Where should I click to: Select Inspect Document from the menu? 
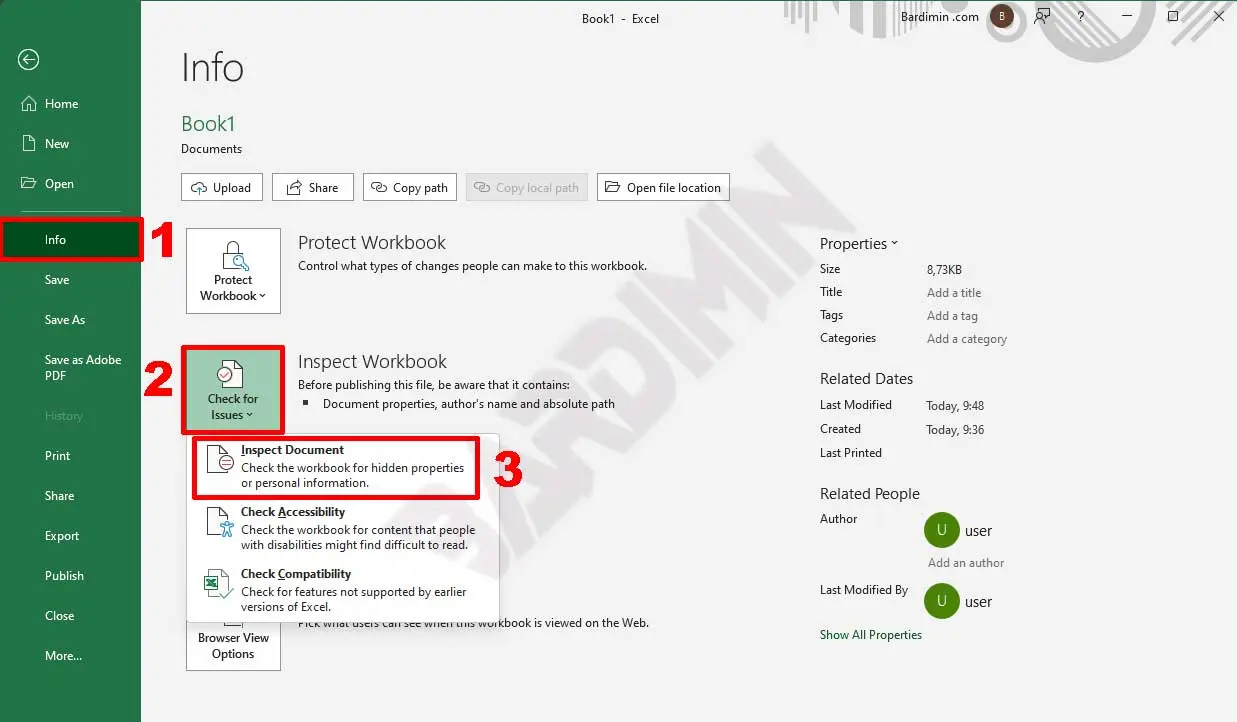click(x=335, y=466)
